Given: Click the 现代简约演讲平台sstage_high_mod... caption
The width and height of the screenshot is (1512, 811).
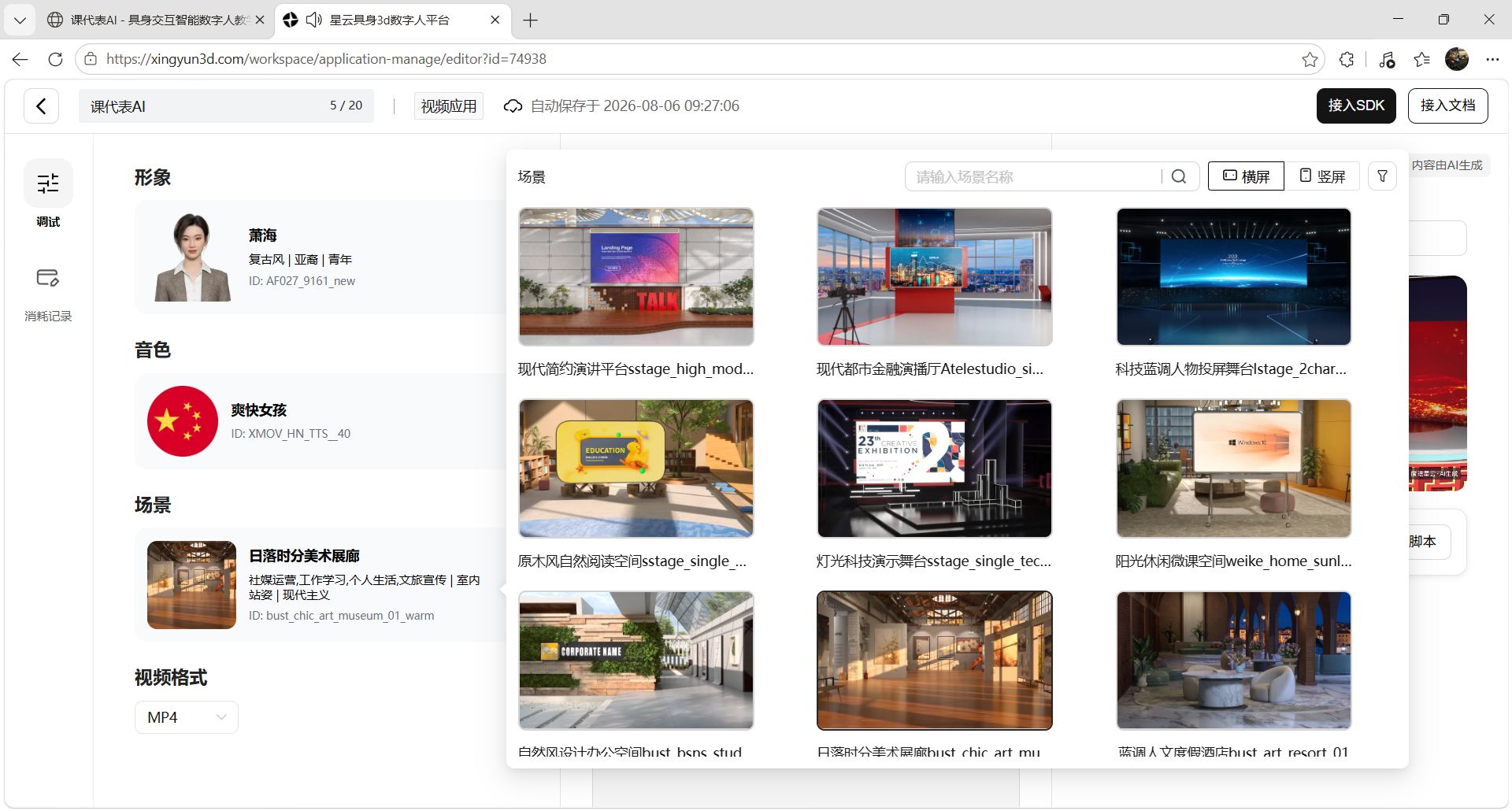Looking at the screenshot, I should [636, 369].
